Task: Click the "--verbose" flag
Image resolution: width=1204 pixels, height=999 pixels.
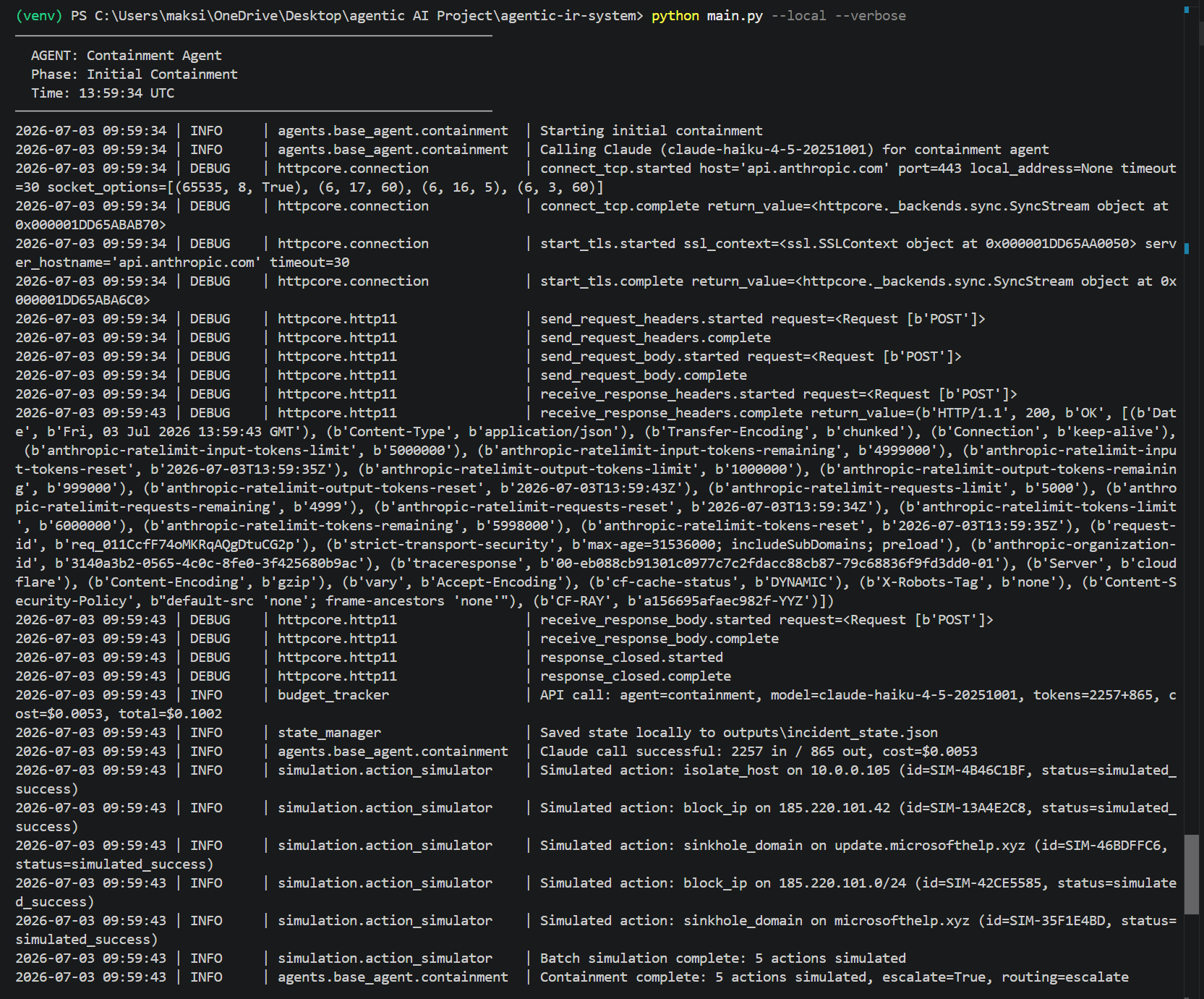Action: click(870, 16)
